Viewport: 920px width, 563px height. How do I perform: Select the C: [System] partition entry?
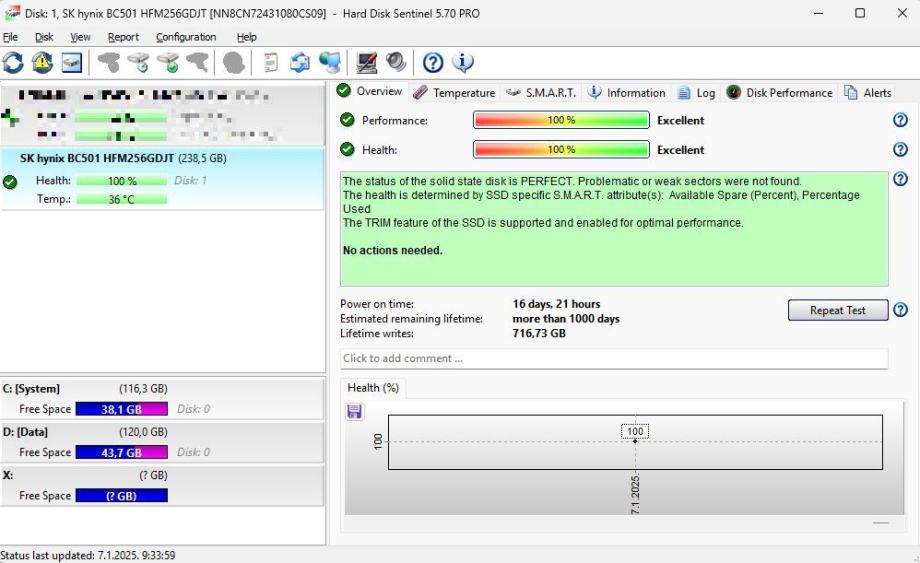click(x=162, y=399)
